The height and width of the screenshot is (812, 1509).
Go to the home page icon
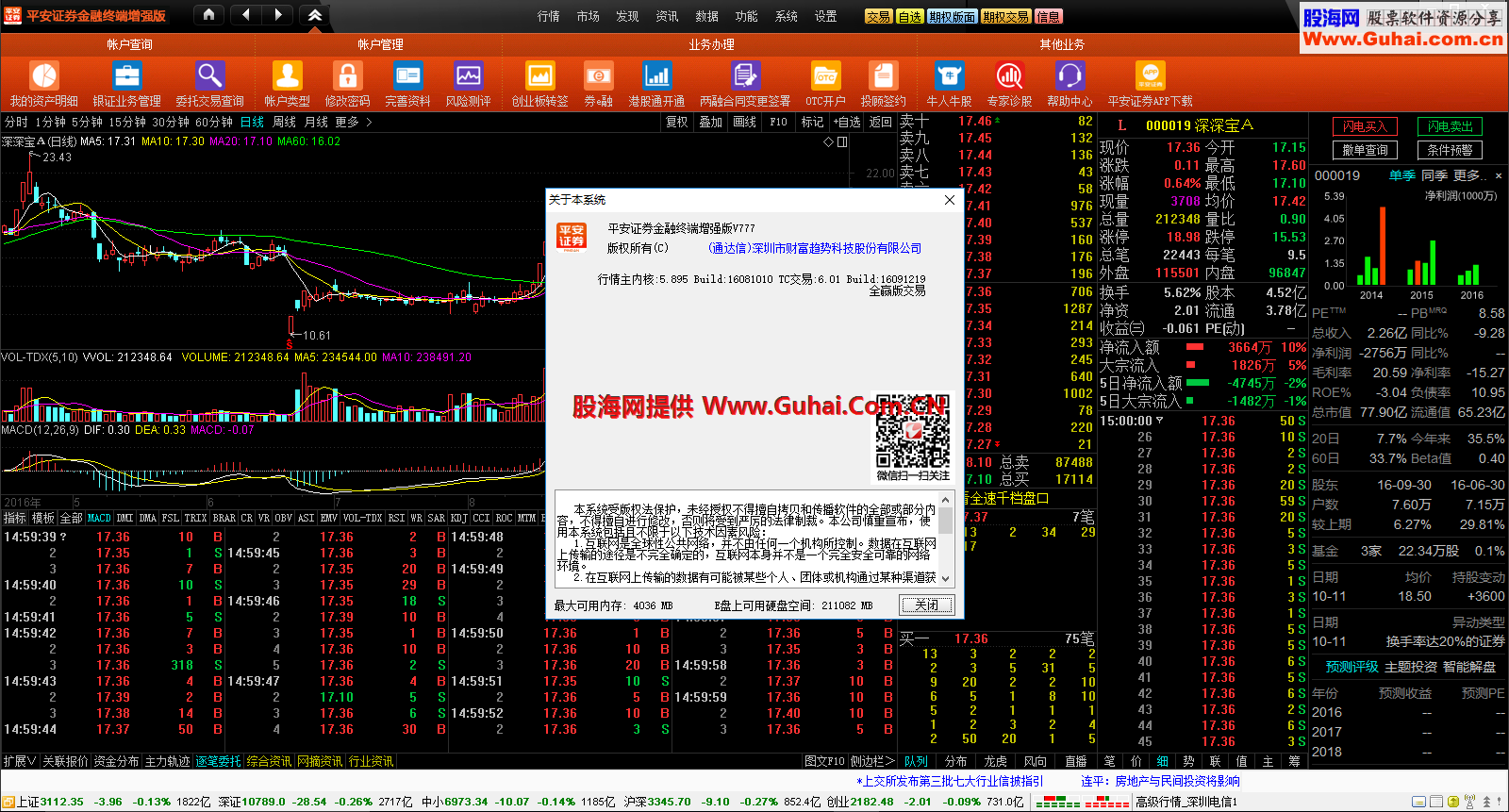[x=208, y=15]
